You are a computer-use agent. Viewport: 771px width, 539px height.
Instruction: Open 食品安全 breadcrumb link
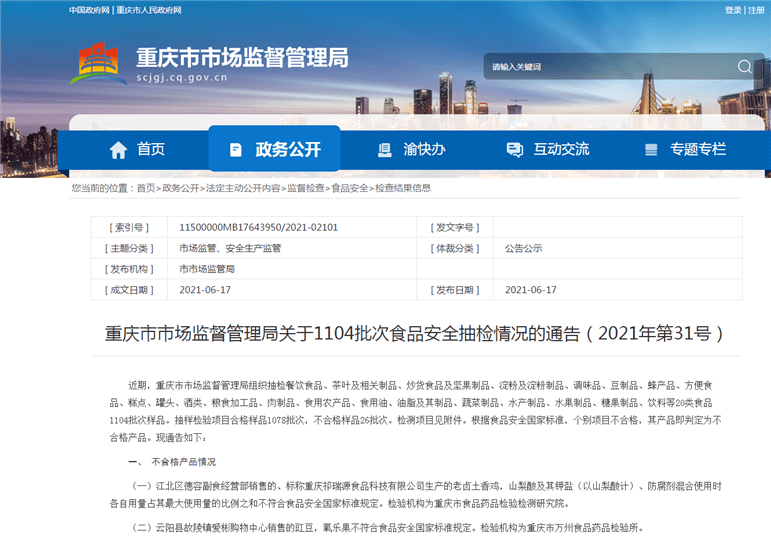[350, 188]
